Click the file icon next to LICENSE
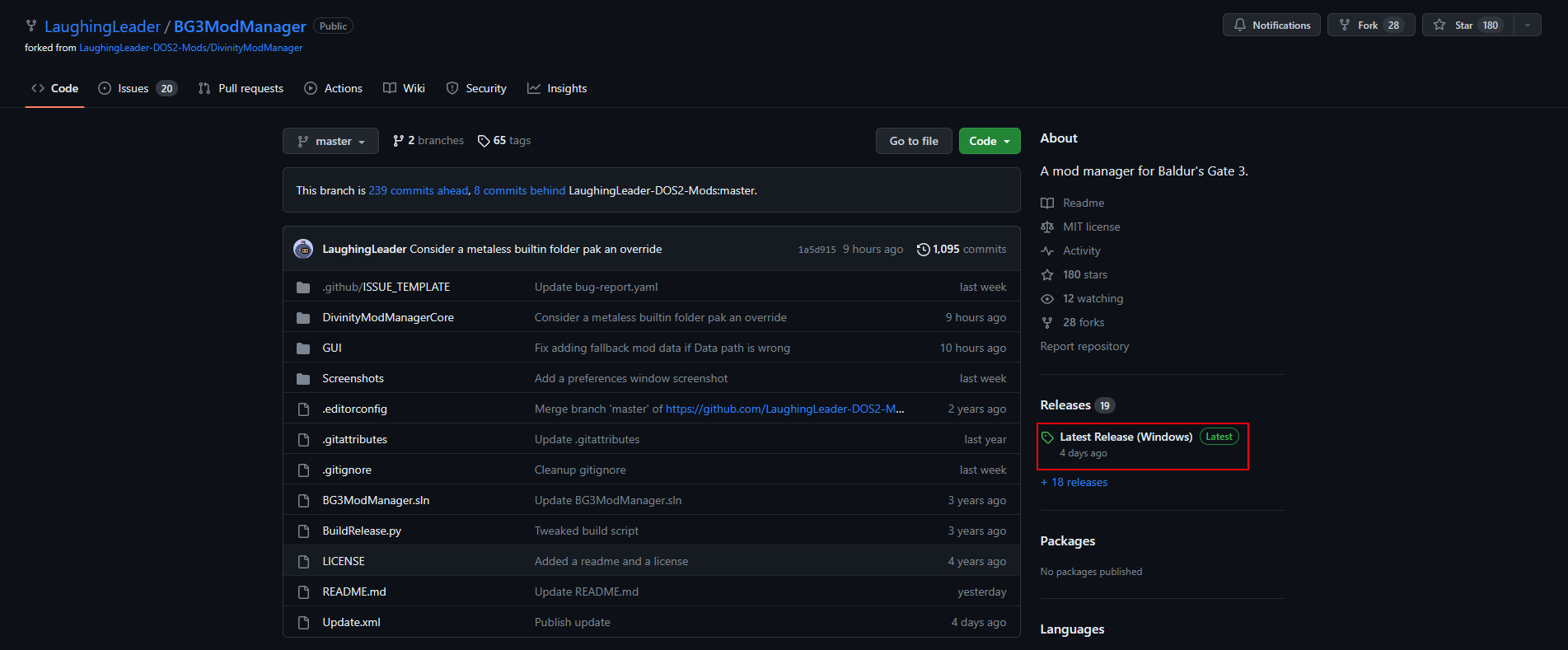 [x=303, y=562]
